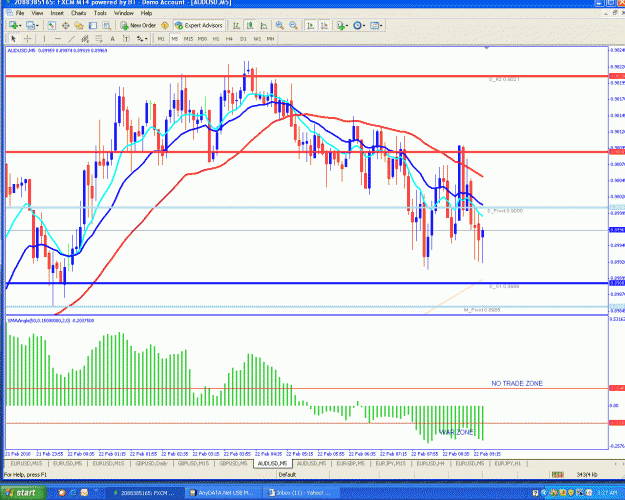Open the Profiles dropdown in toolbar
Viewport: 625px width, 500px height.
(33, 26)
